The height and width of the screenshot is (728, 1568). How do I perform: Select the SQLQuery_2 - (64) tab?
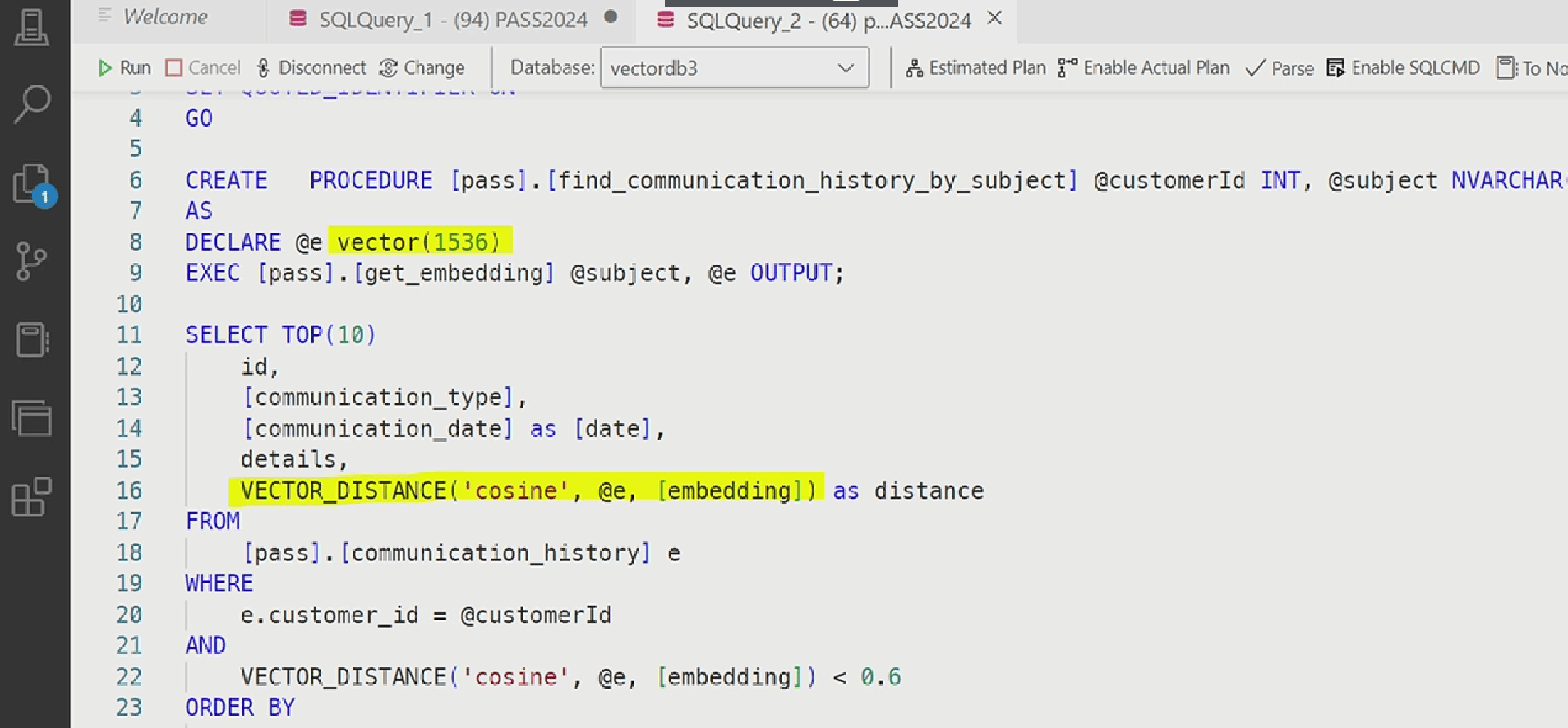point(828,21)
